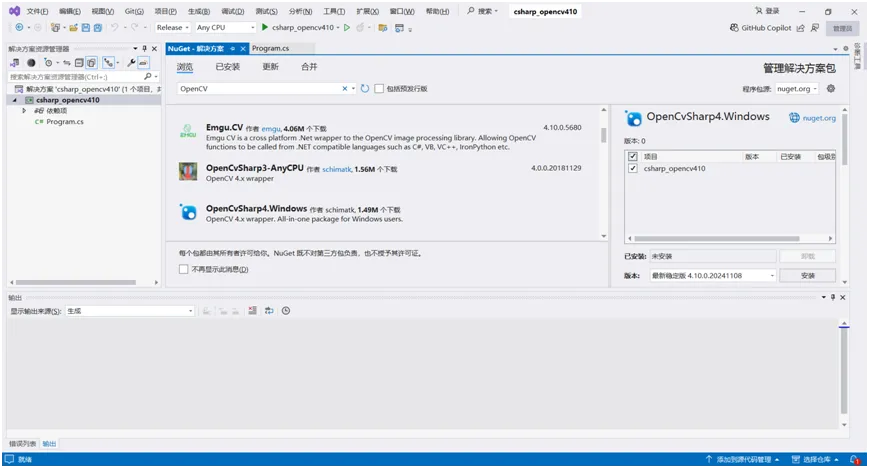Toggle word wrap in output pane
Image resolution: width=869 pixels, height=468 pixels.
coord(269,311)
